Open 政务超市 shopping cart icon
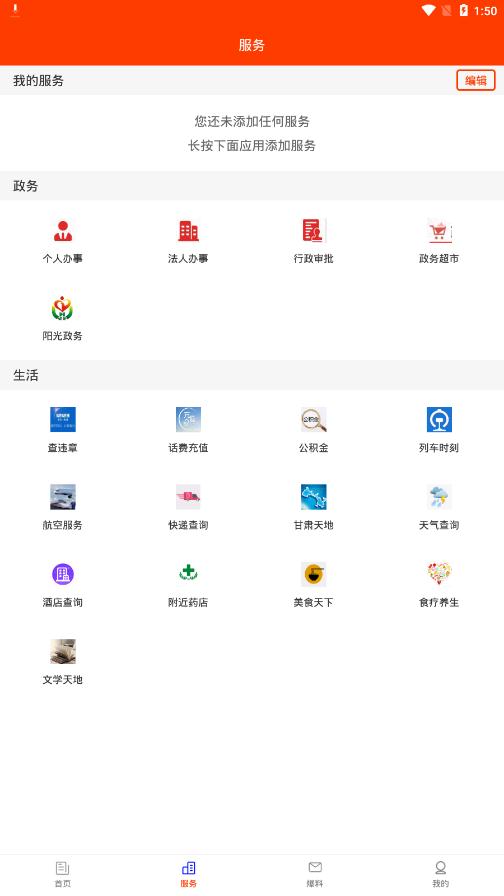Viewport: 504px width, 896px height. 439,230
